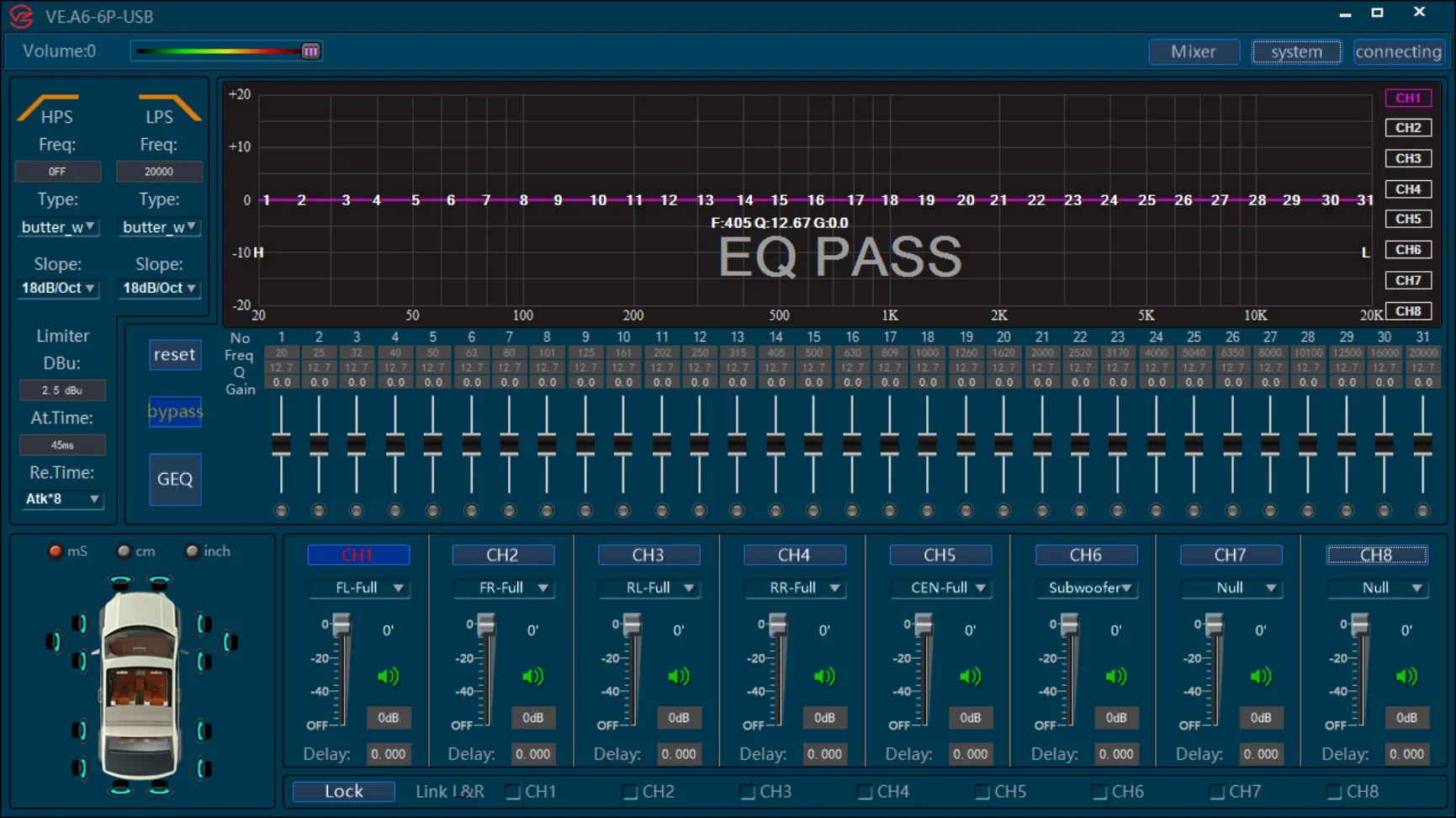Open the HPS slope 18dB/Oct dropdown
Viewport: 1456px width, 818px height.
click(x=58, y=288)
